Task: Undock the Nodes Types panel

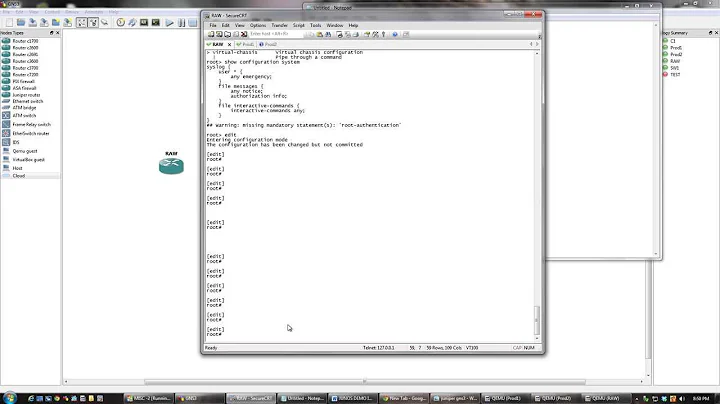Action: pyautogui.click(x=51, y=33)
